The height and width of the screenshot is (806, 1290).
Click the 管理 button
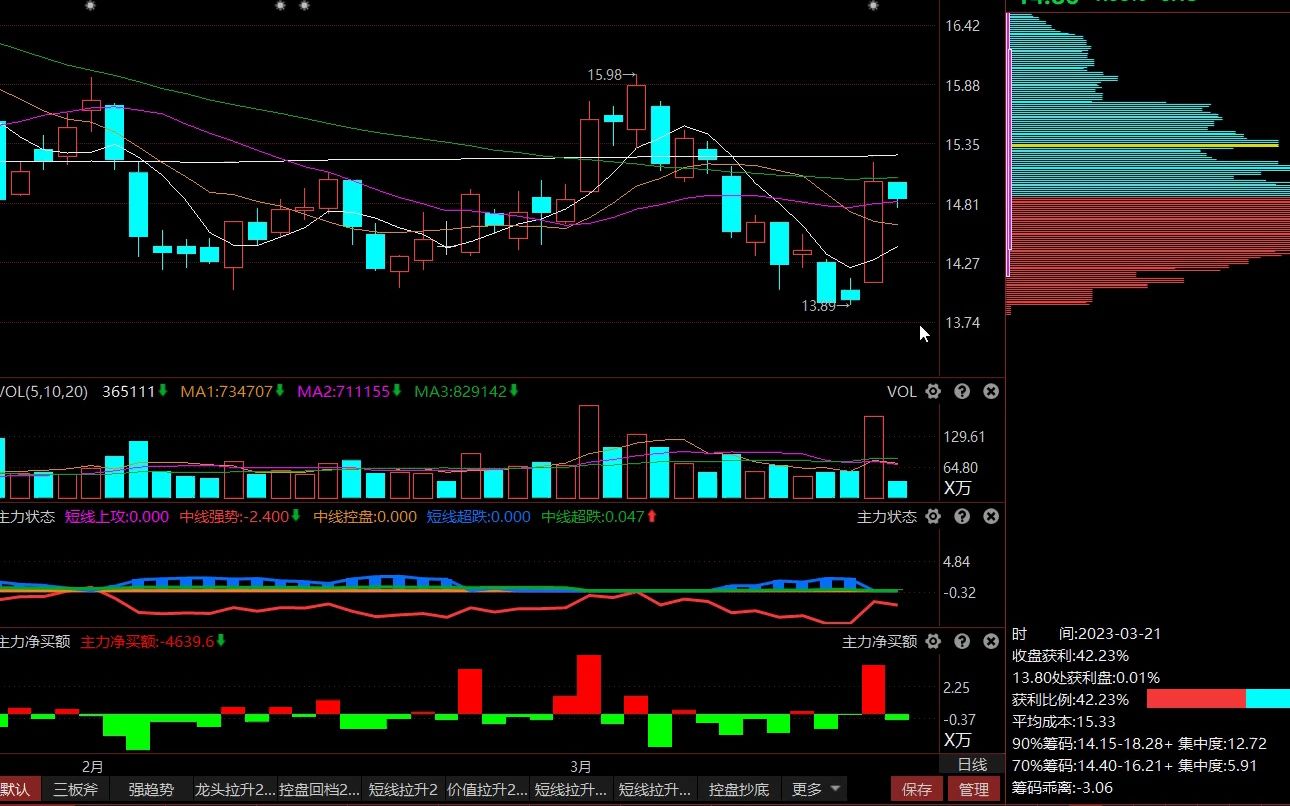(974, 789)
